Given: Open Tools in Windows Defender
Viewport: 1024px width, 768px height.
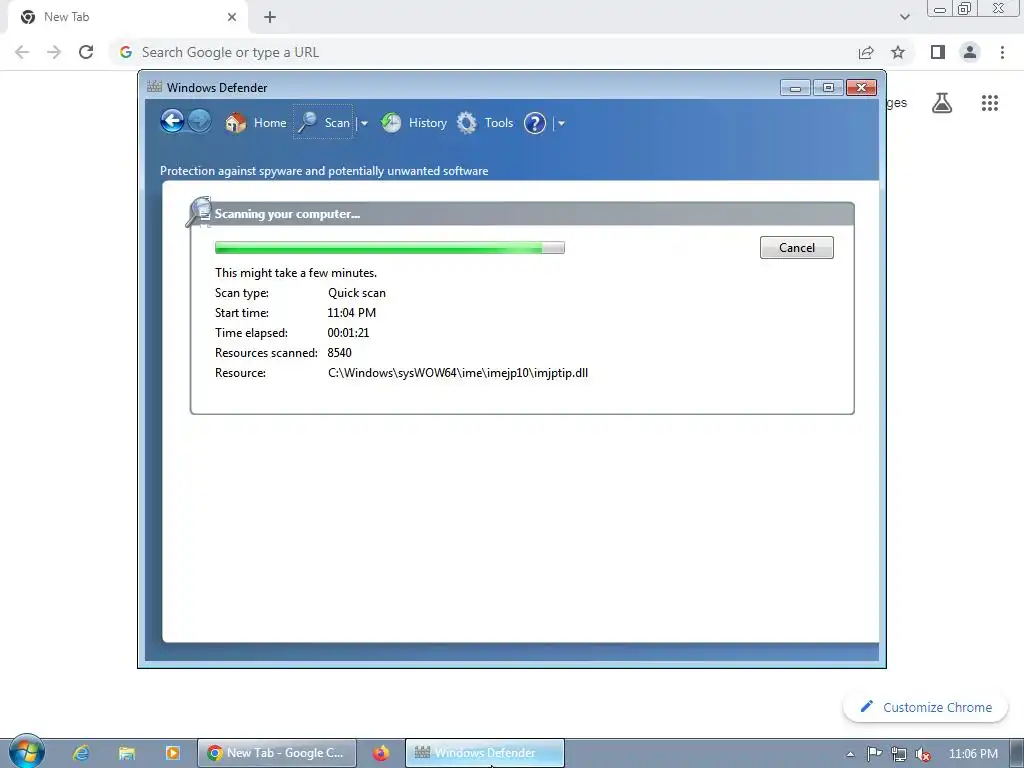Looking at the screenshot, I should [x=485, y=123].
